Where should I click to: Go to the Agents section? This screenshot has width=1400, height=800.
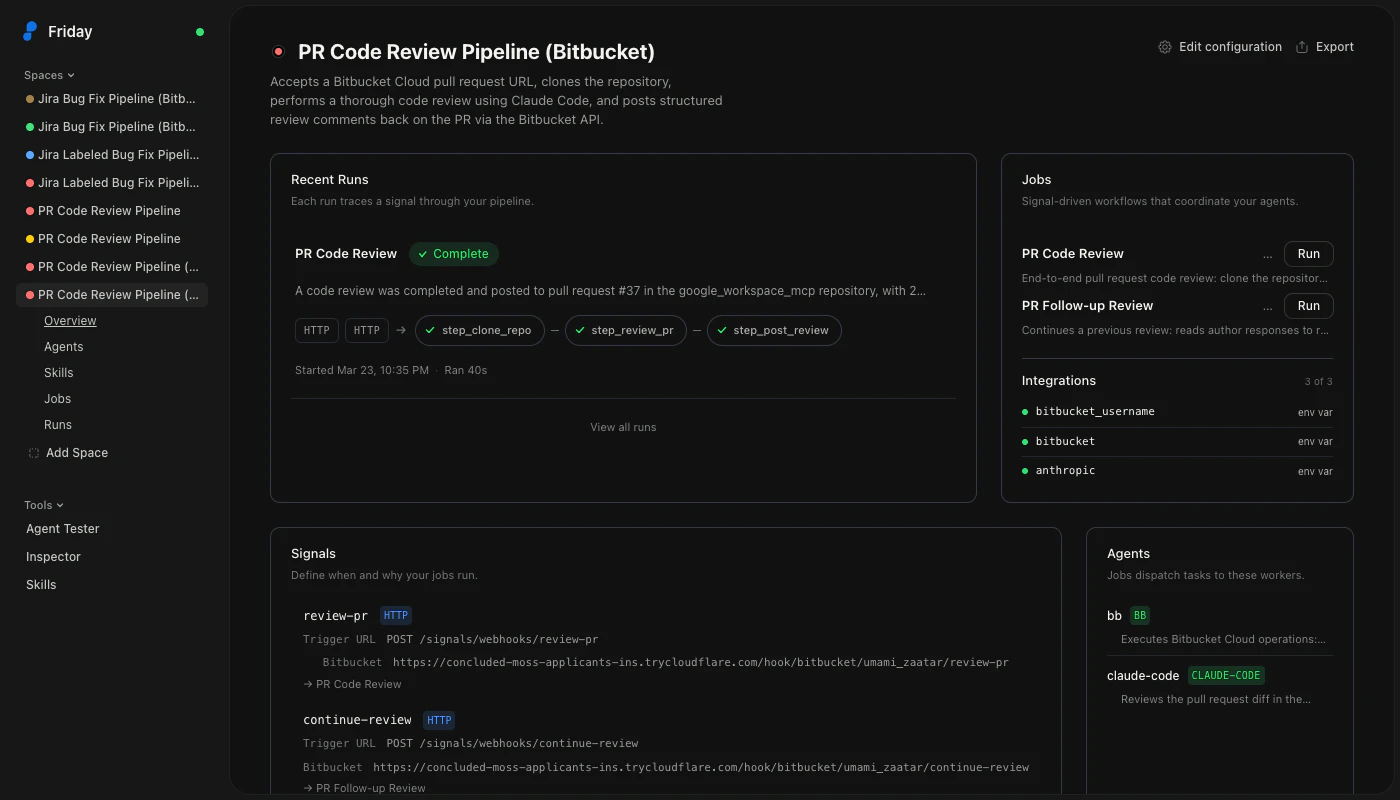pos(64,347)
